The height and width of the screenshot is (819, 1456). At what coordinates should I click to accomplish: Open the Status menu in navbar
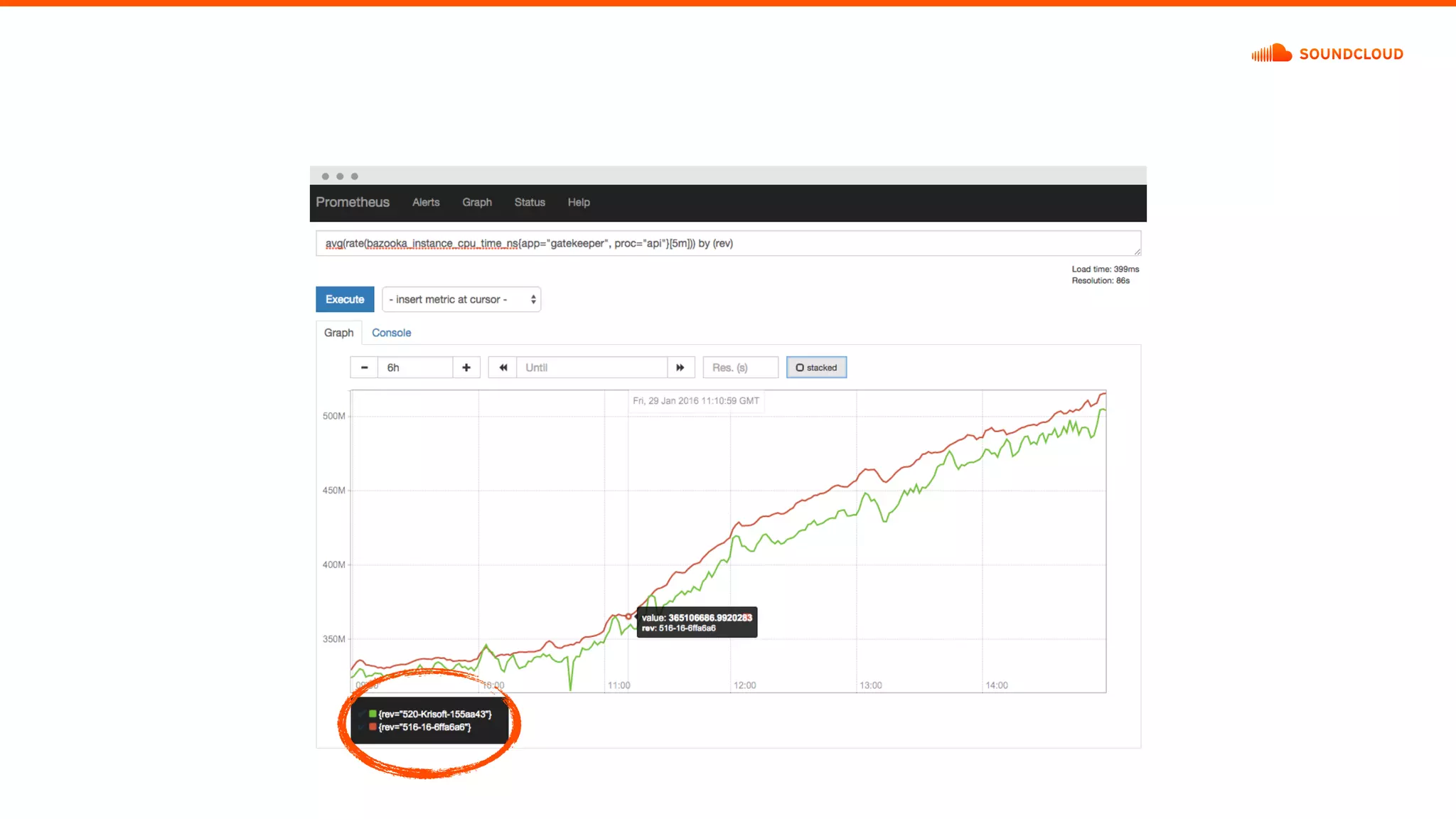(x=530, y=203)
